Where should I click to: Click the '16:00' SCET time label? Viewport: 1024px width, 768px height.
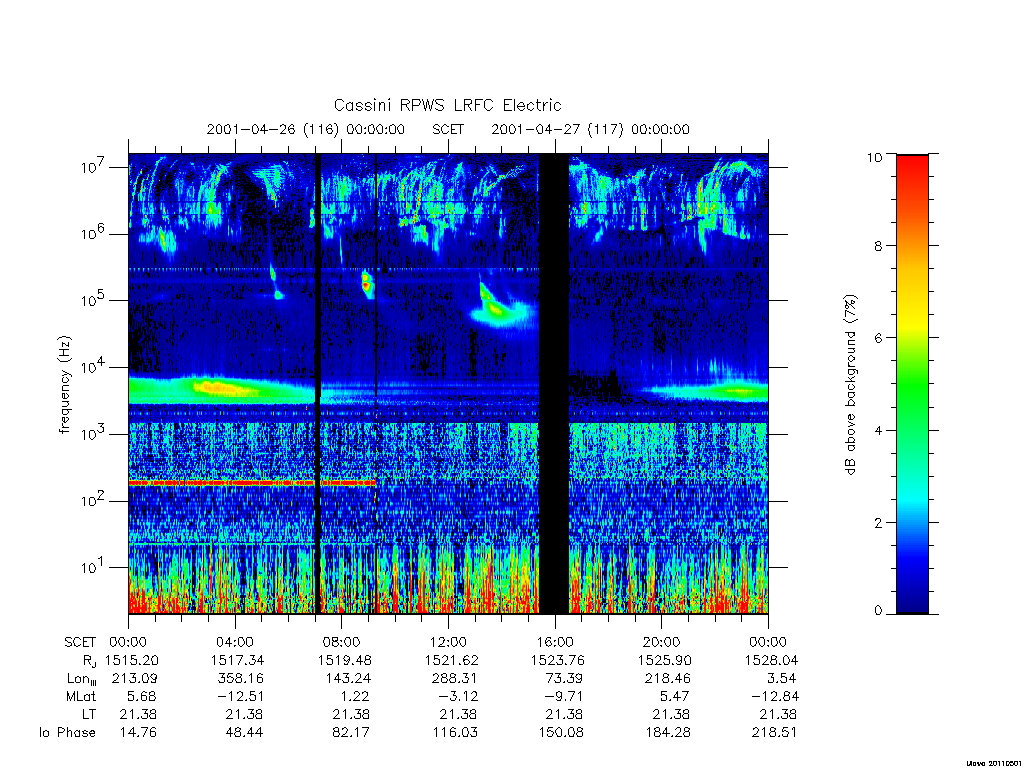point(555,642)
